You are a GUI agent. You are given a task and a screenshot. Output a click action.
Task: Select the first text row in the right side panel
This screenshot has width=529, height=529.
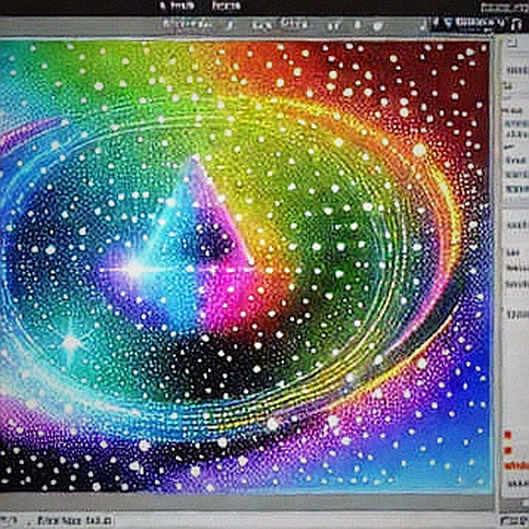point(517,70)
